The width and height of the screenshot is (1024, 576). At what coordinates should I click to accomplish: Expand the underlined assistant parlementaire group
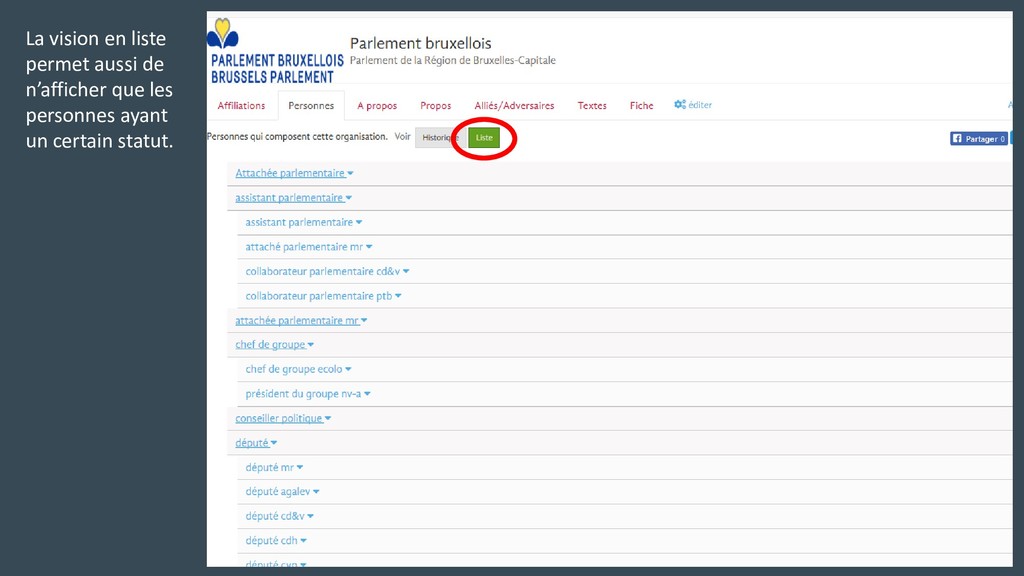tap(293, 198)
